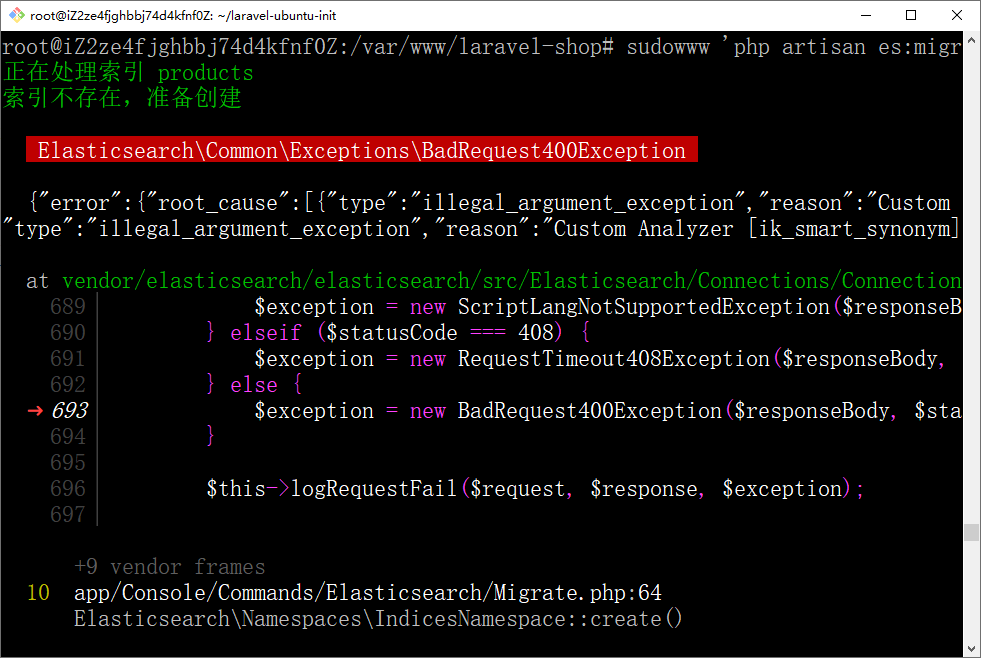
Task: Click the green text '正在处理索引 products'
Action: [128, 73]
